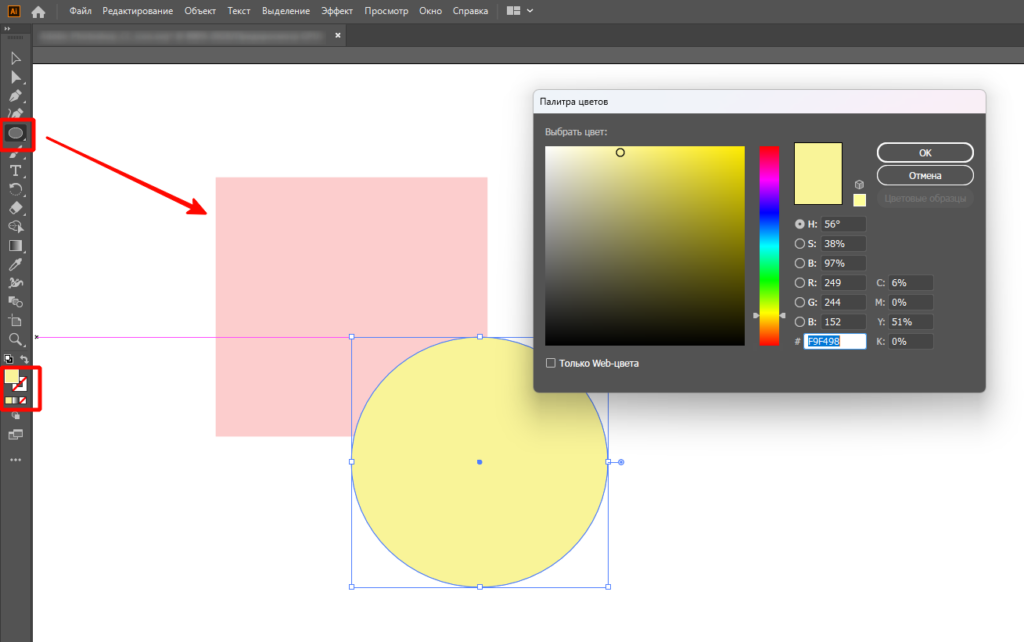Expand the toolbar with double-arrow
1024x642 pixels.
[8, 30]
